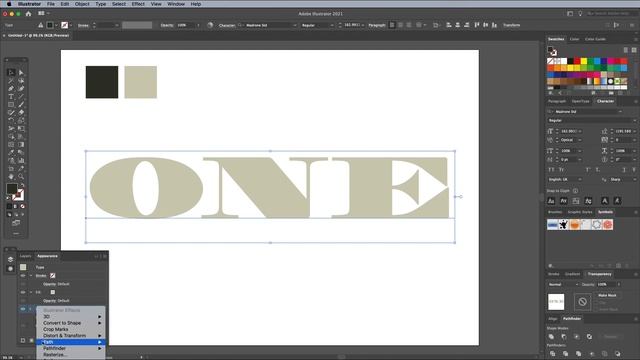This screenshot has width=640, height=360.
Task: Click the Make Mask button
Action: click(607, 295)
